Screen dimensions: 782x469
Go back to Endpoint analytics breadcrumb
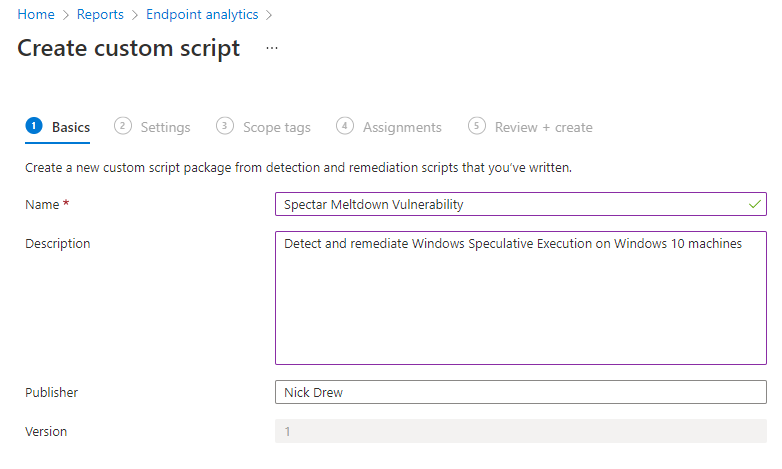click(x=202, y=14)
